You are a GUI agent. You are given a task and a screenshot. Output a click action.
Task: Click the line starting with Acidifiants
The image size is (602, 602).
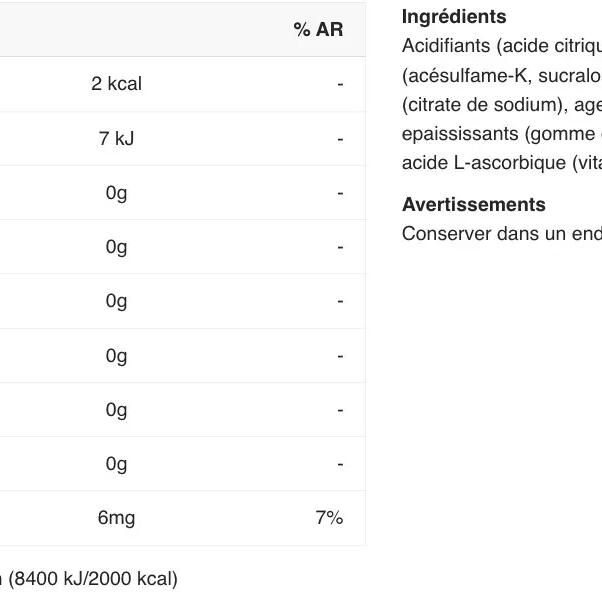coord(500,47)
